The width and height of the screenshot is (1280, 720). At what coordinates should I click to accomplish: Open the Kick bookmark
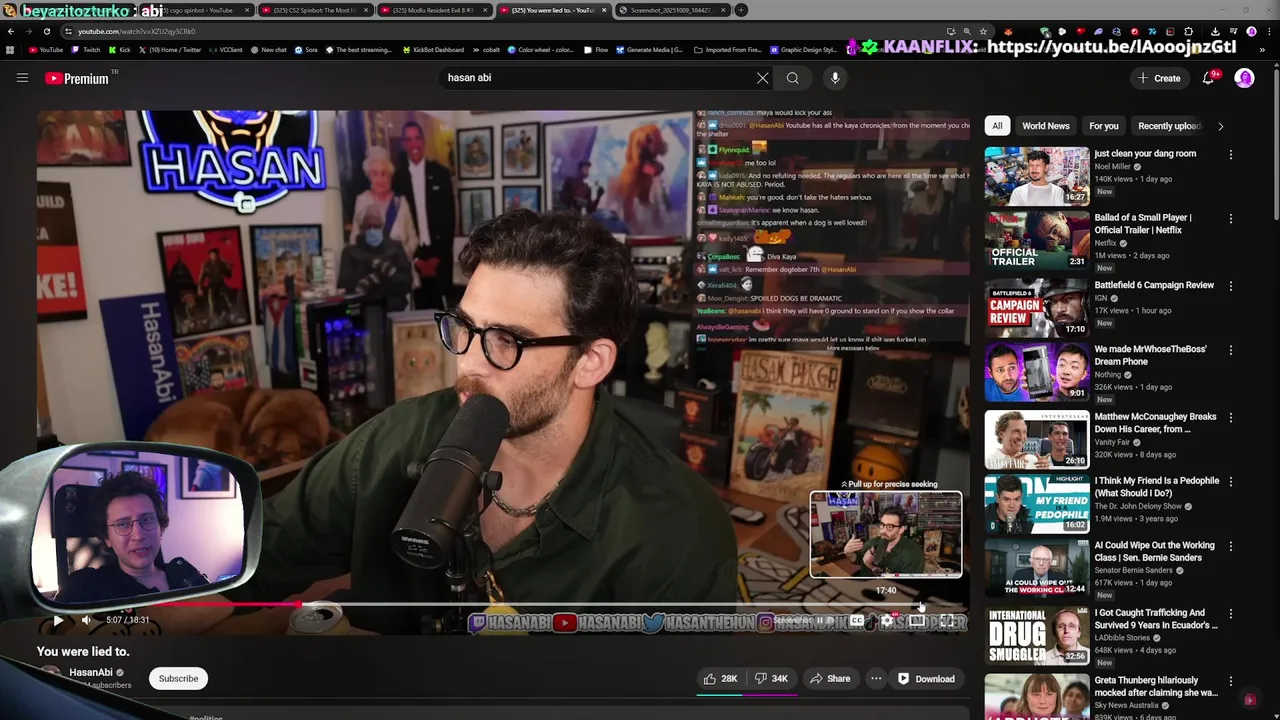coord(120,49)
